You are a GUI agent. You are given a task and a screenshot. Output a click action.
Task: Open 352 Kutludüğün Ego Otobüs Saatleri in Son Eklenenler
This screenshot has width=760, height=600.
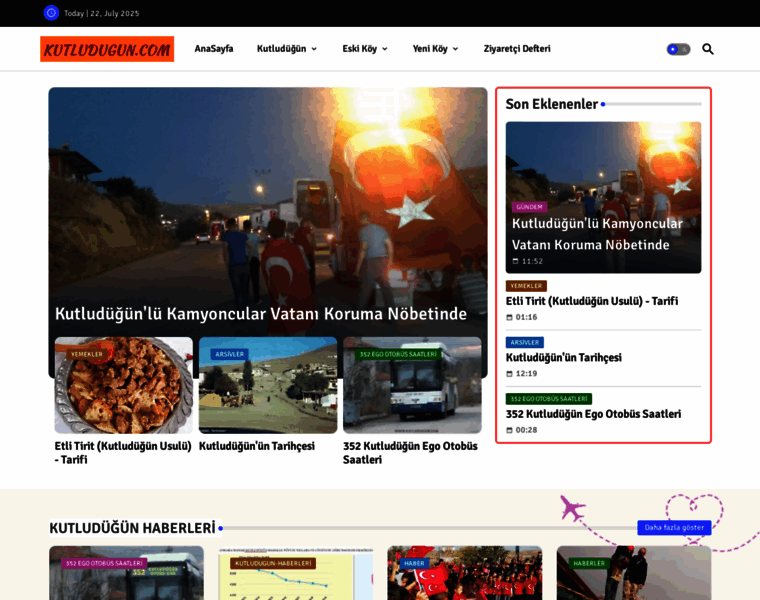[593, 414]
